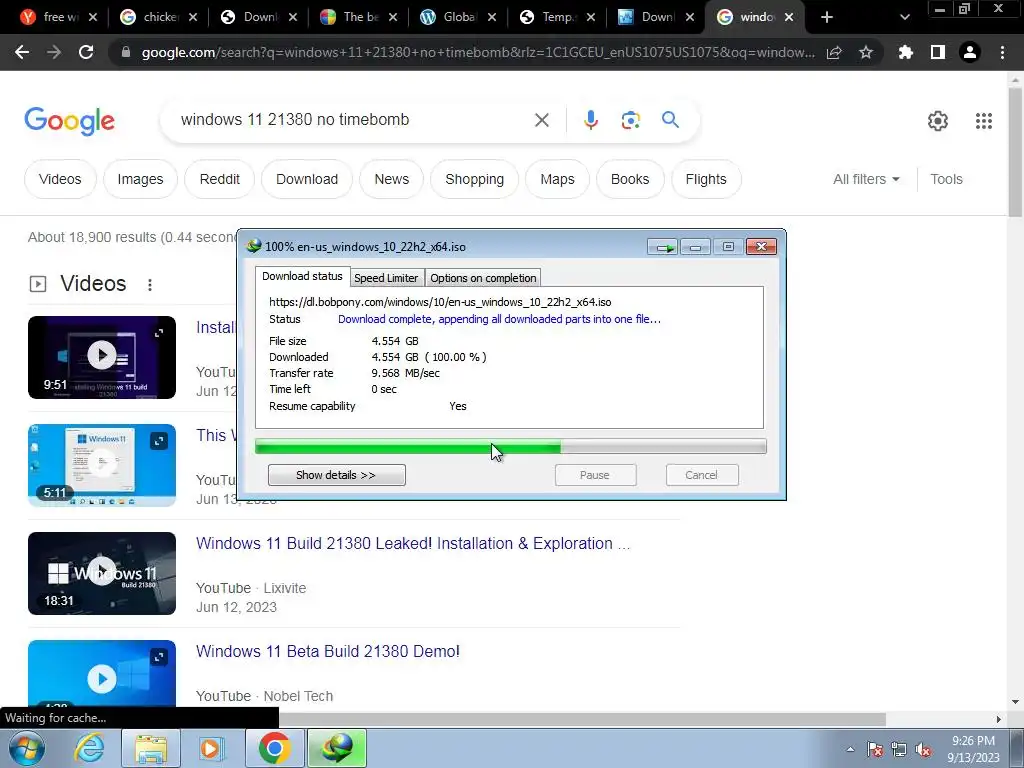This screenshot has width=1024, height=768.
Task: Click the horizontal page scrollbar
Action: pos(581,719)
